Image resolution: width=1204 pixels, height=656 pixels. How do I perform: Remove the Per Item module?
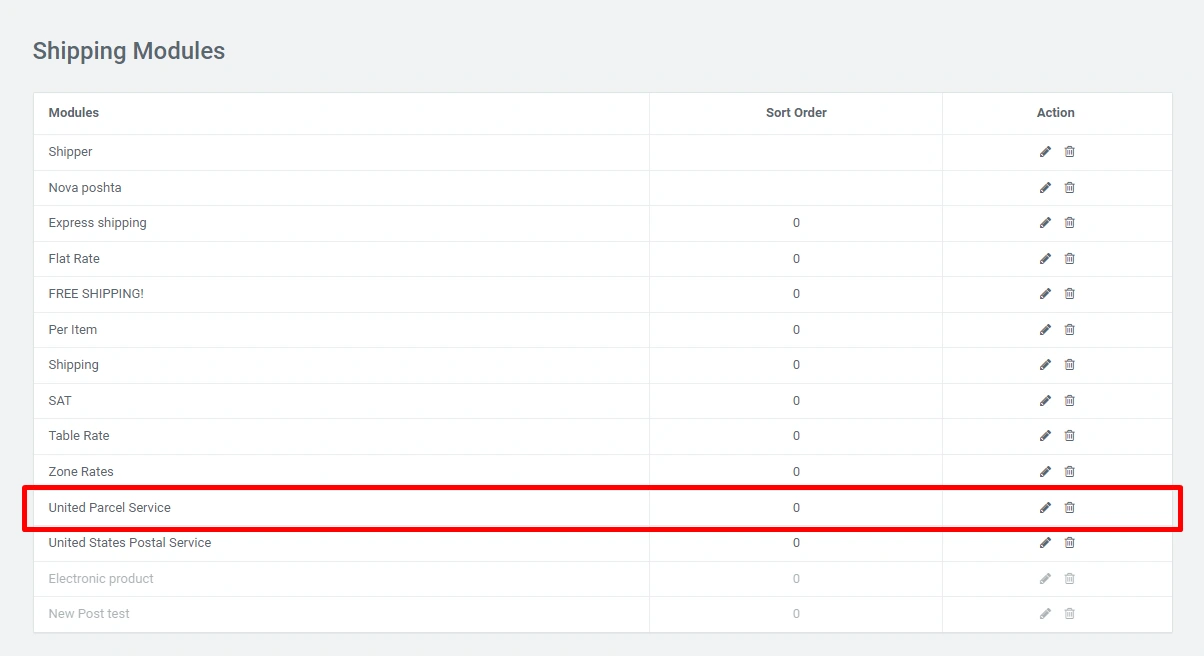(1069, 330)
